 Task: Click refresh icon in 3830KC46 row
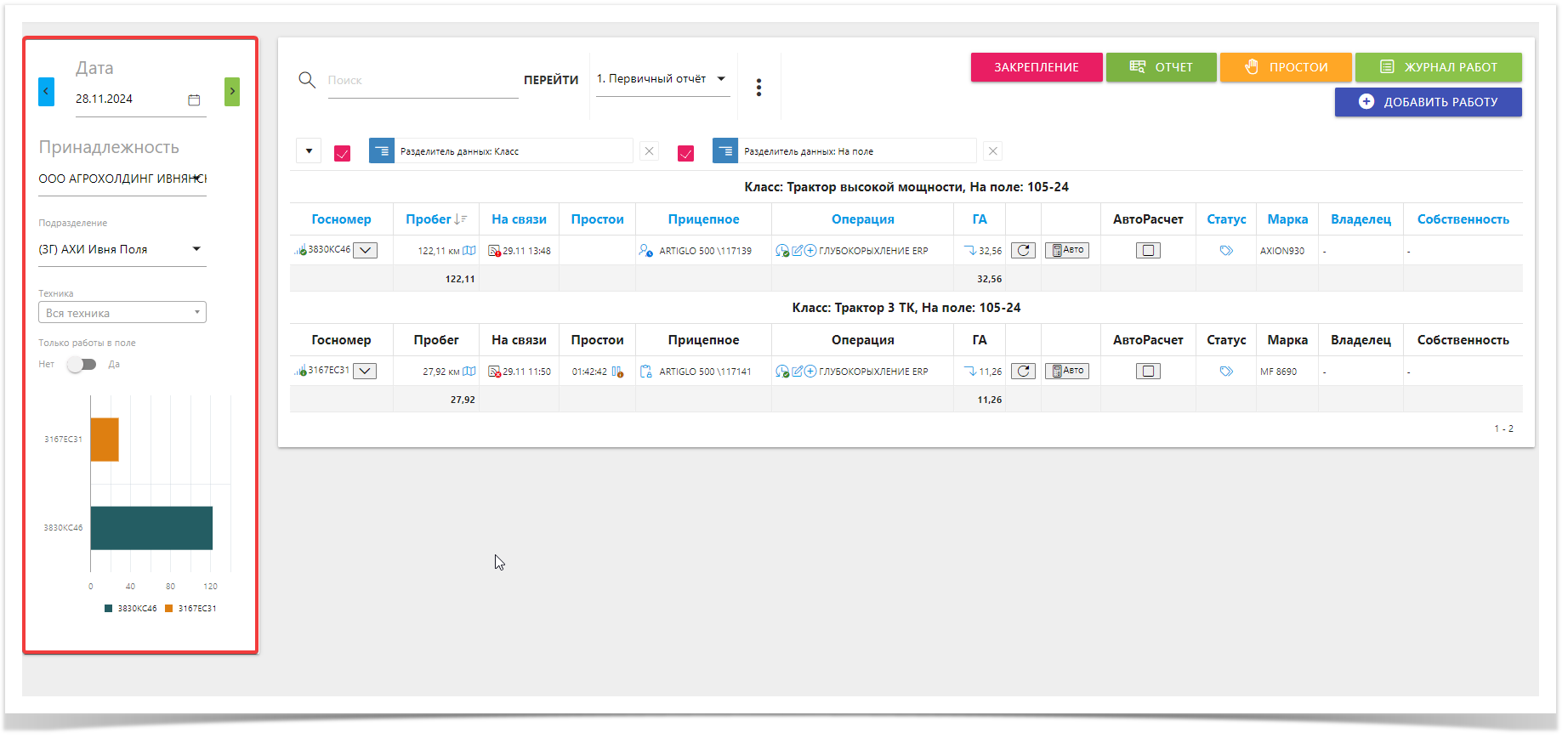pyautogui.click(x=1023, y=250)
